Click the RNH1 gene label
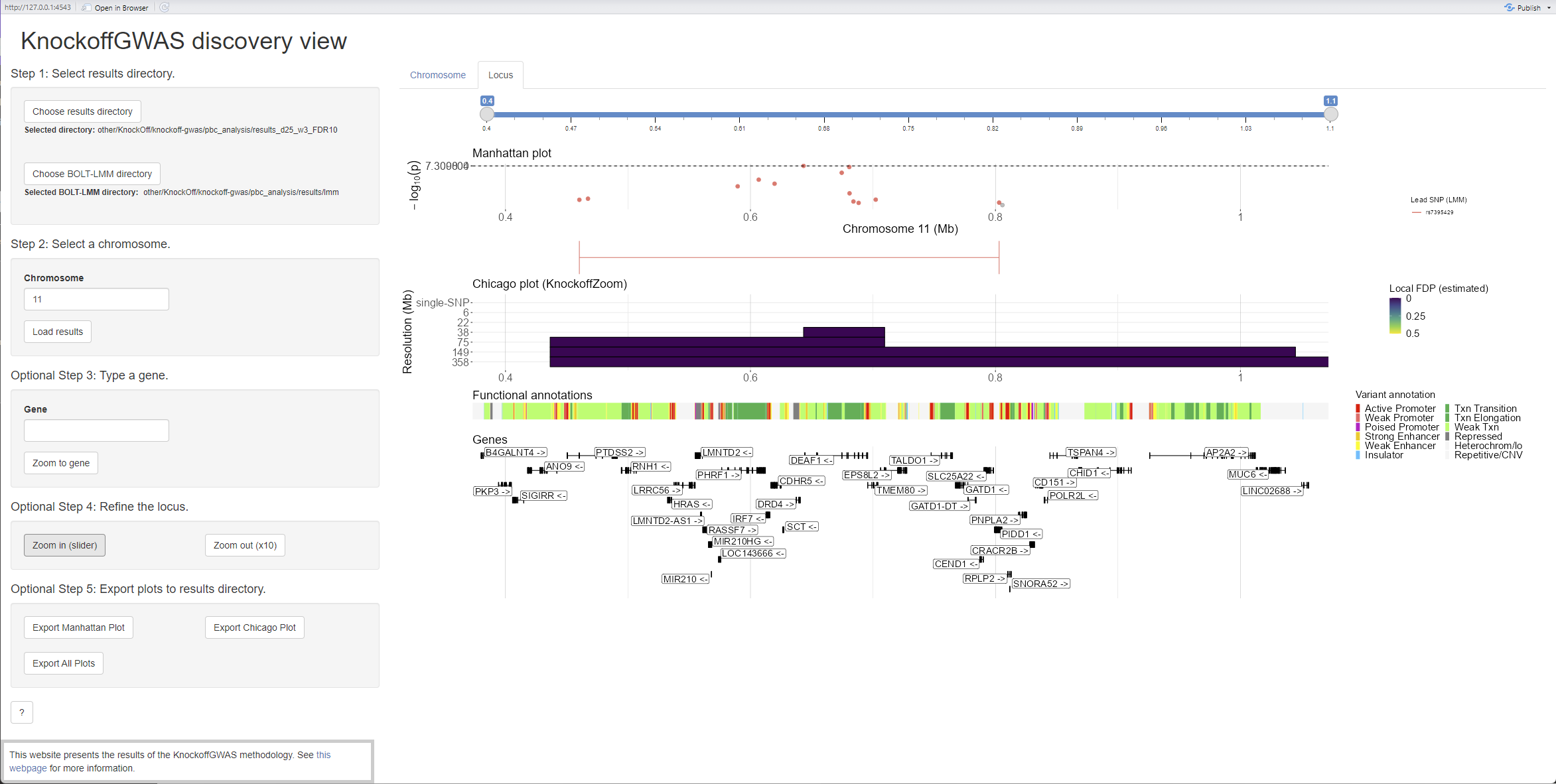Viewport: 1556px width, 784px height. [x=651, y=466]
